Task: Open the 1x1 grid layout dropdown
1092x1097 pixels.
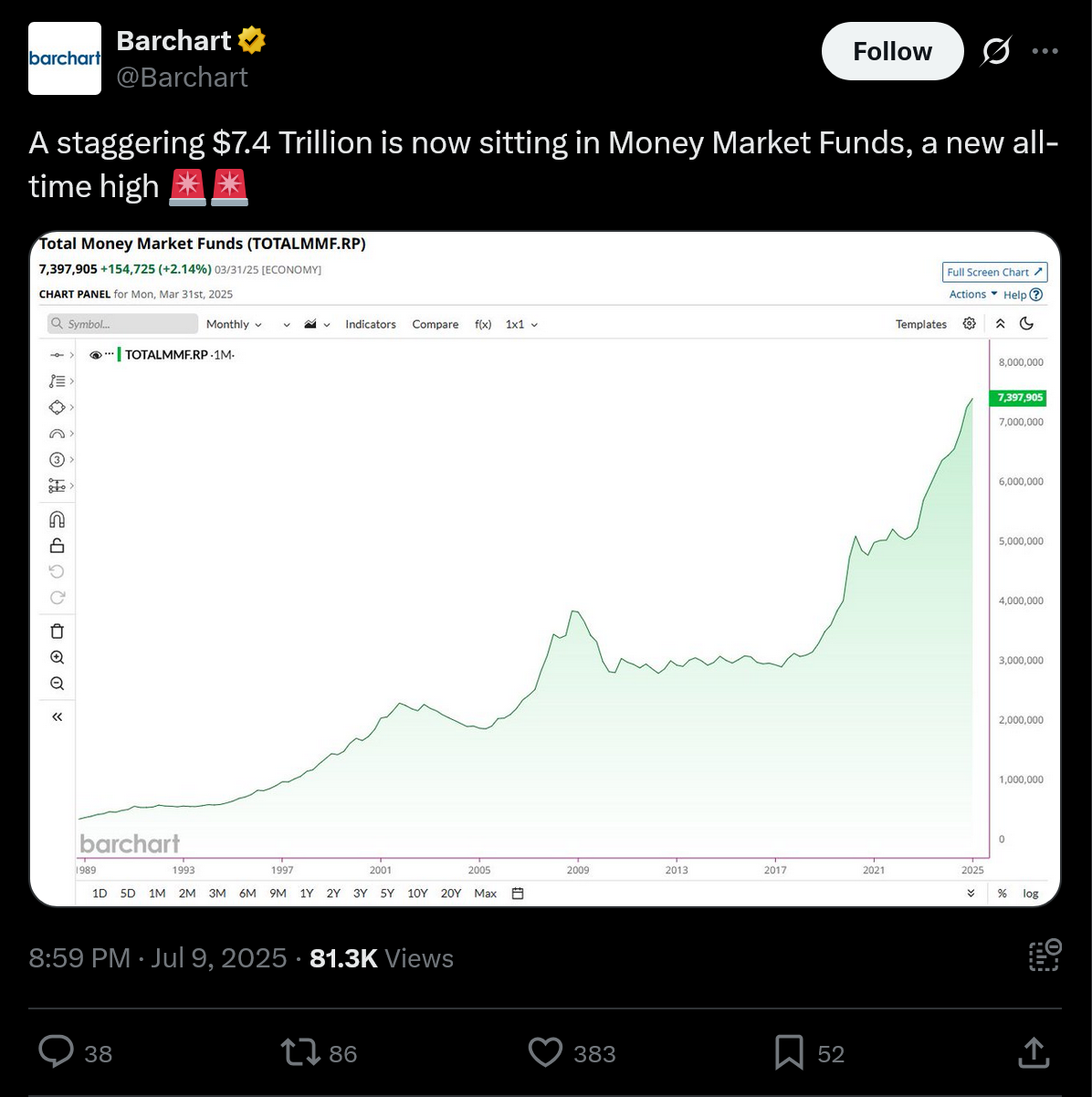Action: (x=521, y=324)
